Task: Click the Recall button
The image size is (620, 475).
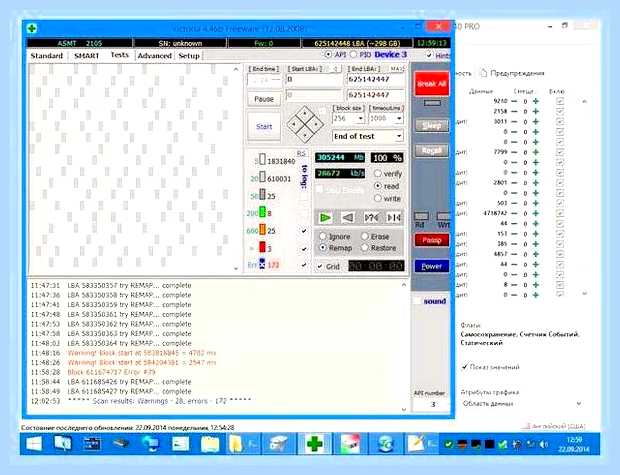Action: pos(432,151)
